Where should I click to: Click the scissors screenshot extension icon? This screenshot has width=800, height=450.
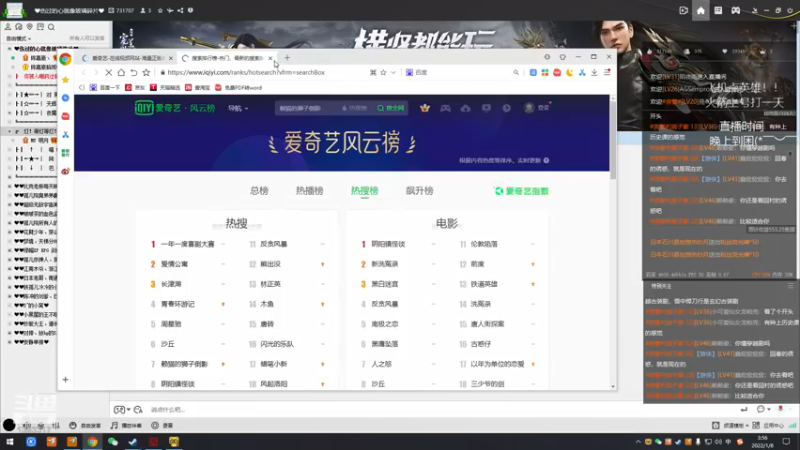pos(582,72)
